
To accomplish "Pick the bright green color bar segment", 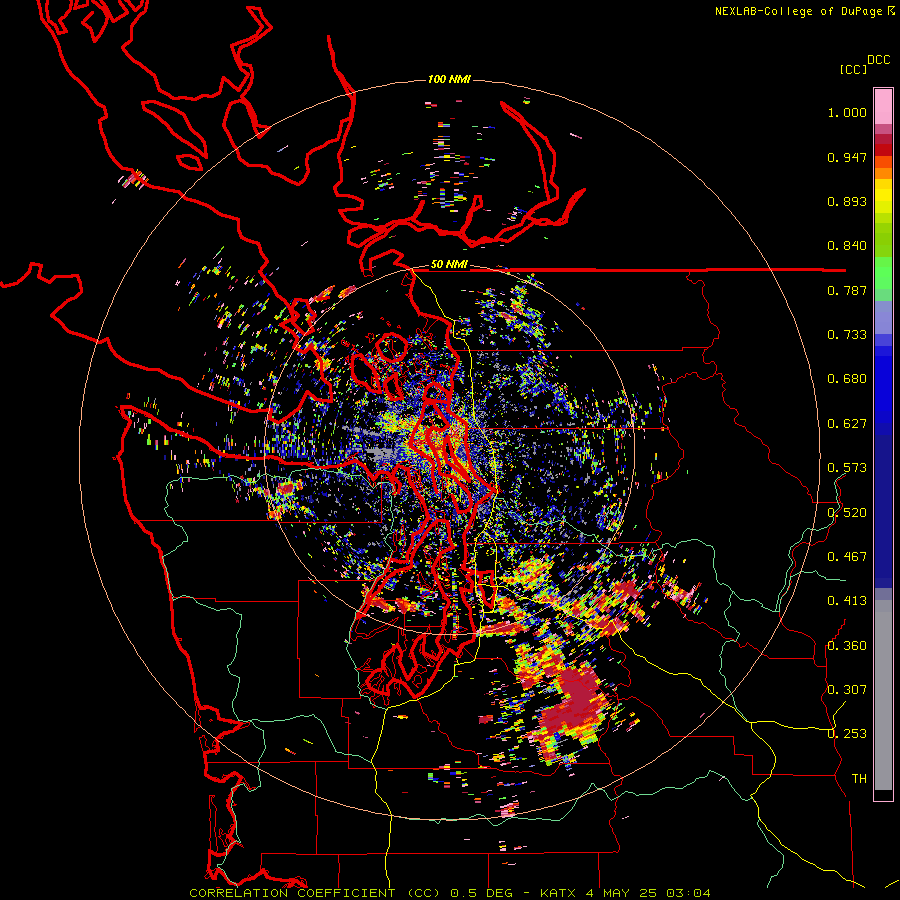I will tap(883, 273).
